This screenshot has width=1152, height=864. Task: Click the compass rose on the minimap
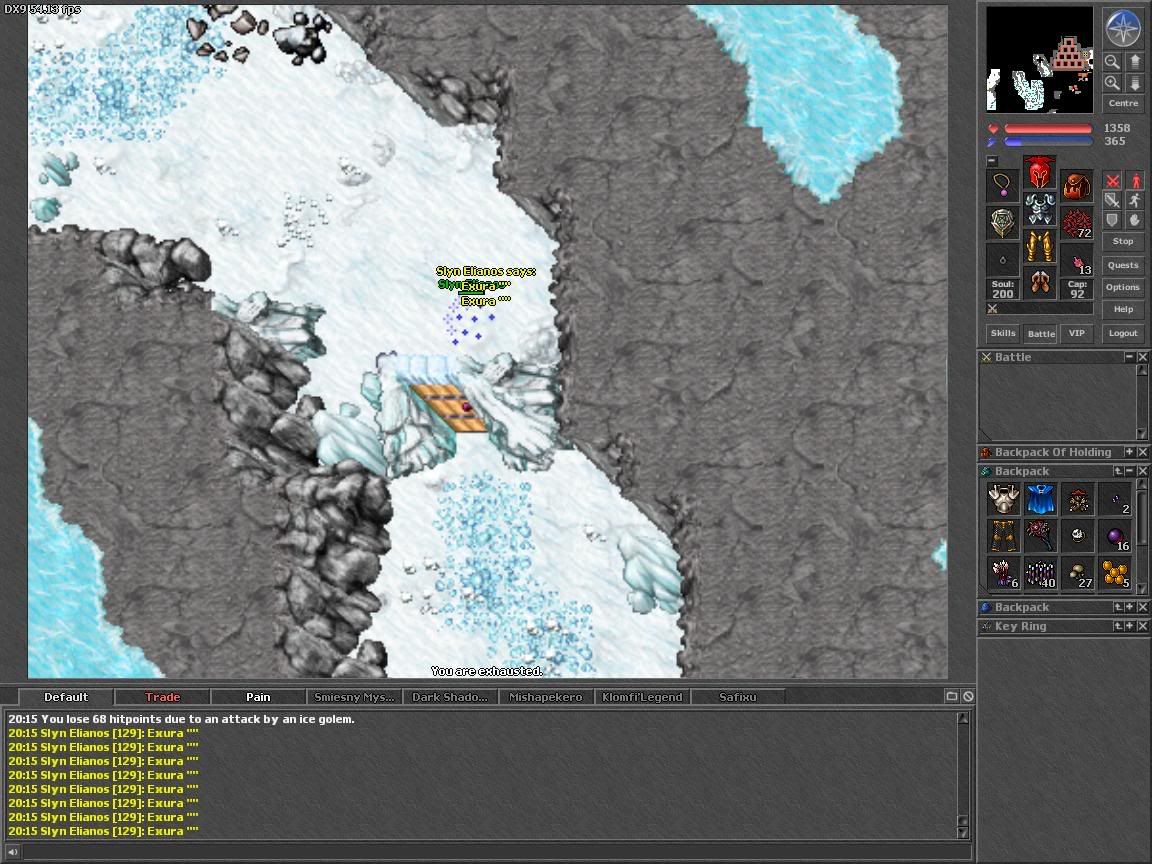click(1123, 27)
